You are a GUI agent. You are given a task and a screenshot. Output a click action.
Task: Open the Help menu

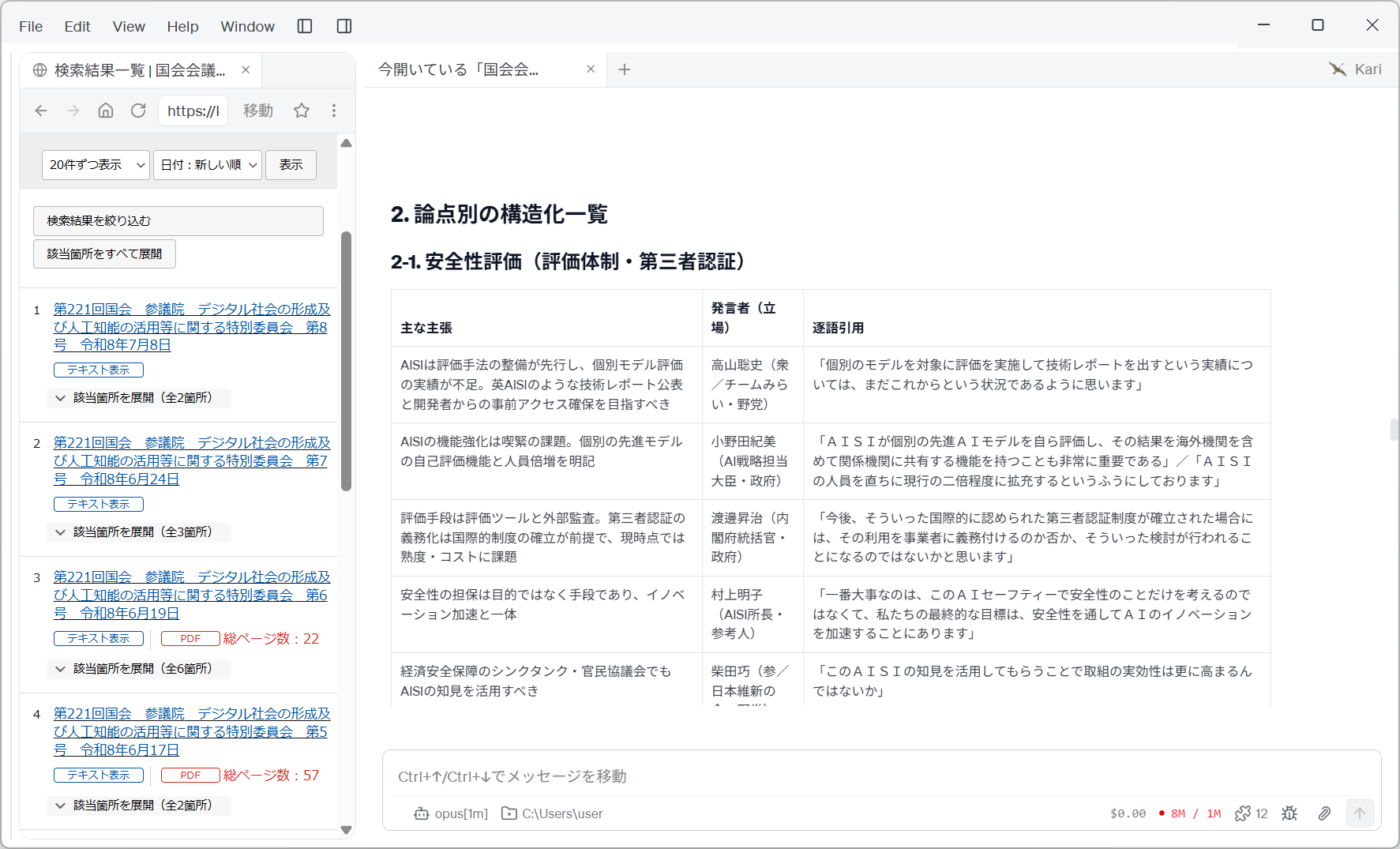(182, 26)
